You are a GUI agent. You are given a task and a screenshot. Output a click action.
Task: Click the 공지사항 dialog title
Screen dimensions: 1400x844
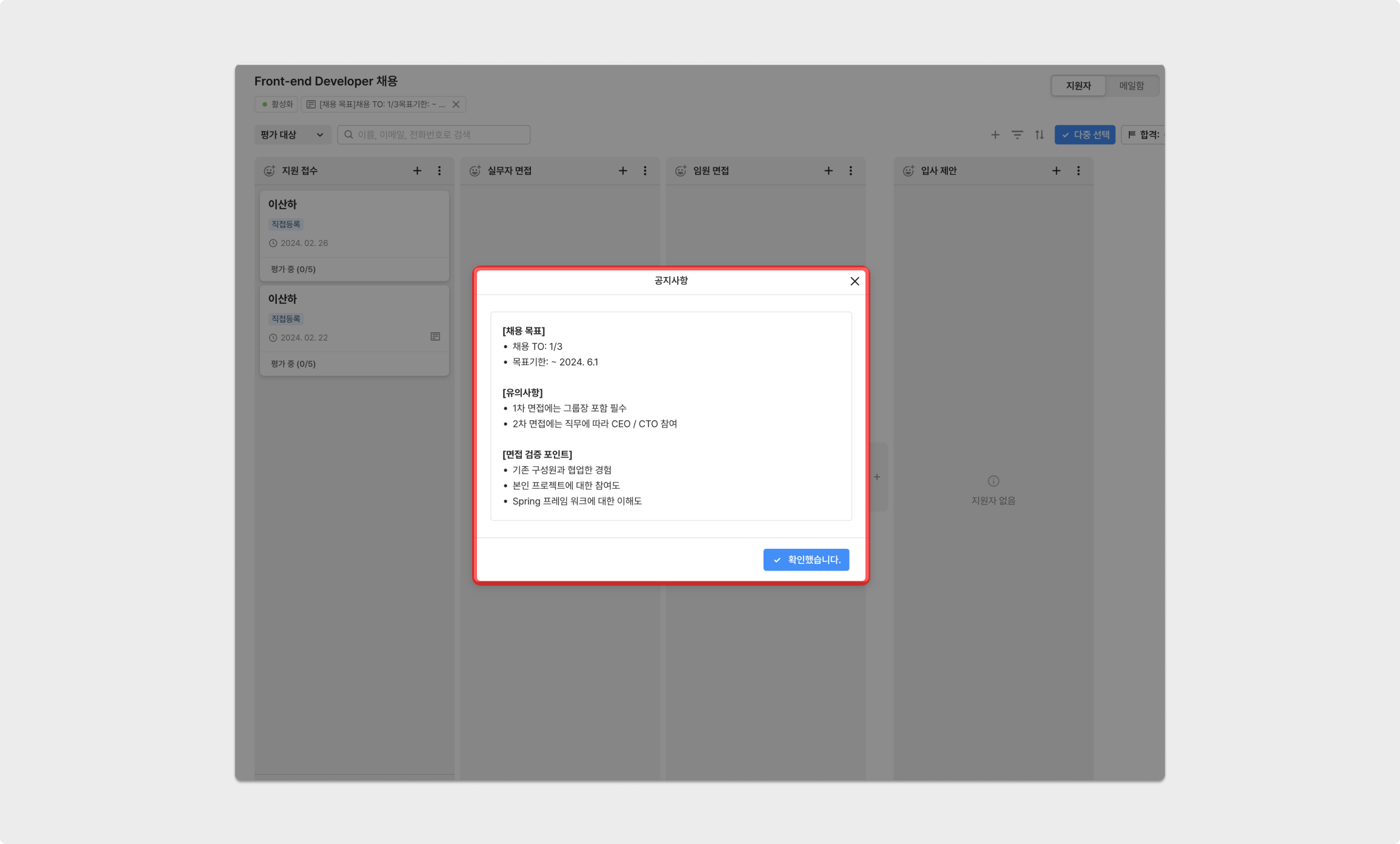(x=671, y=281)
